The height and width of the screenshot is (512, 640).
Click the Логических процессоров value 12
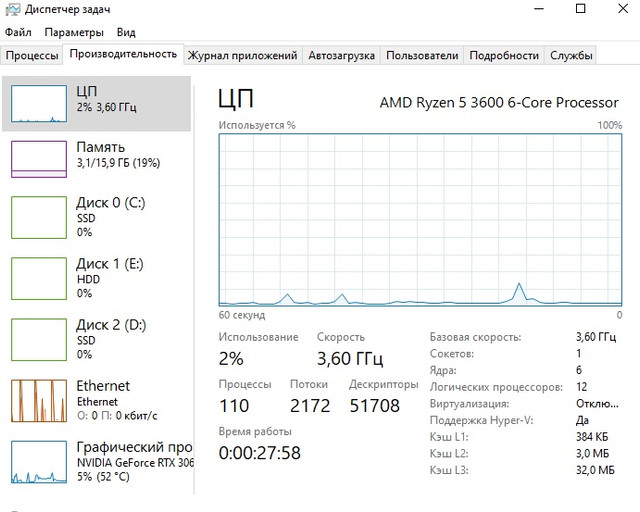point(582,387)
